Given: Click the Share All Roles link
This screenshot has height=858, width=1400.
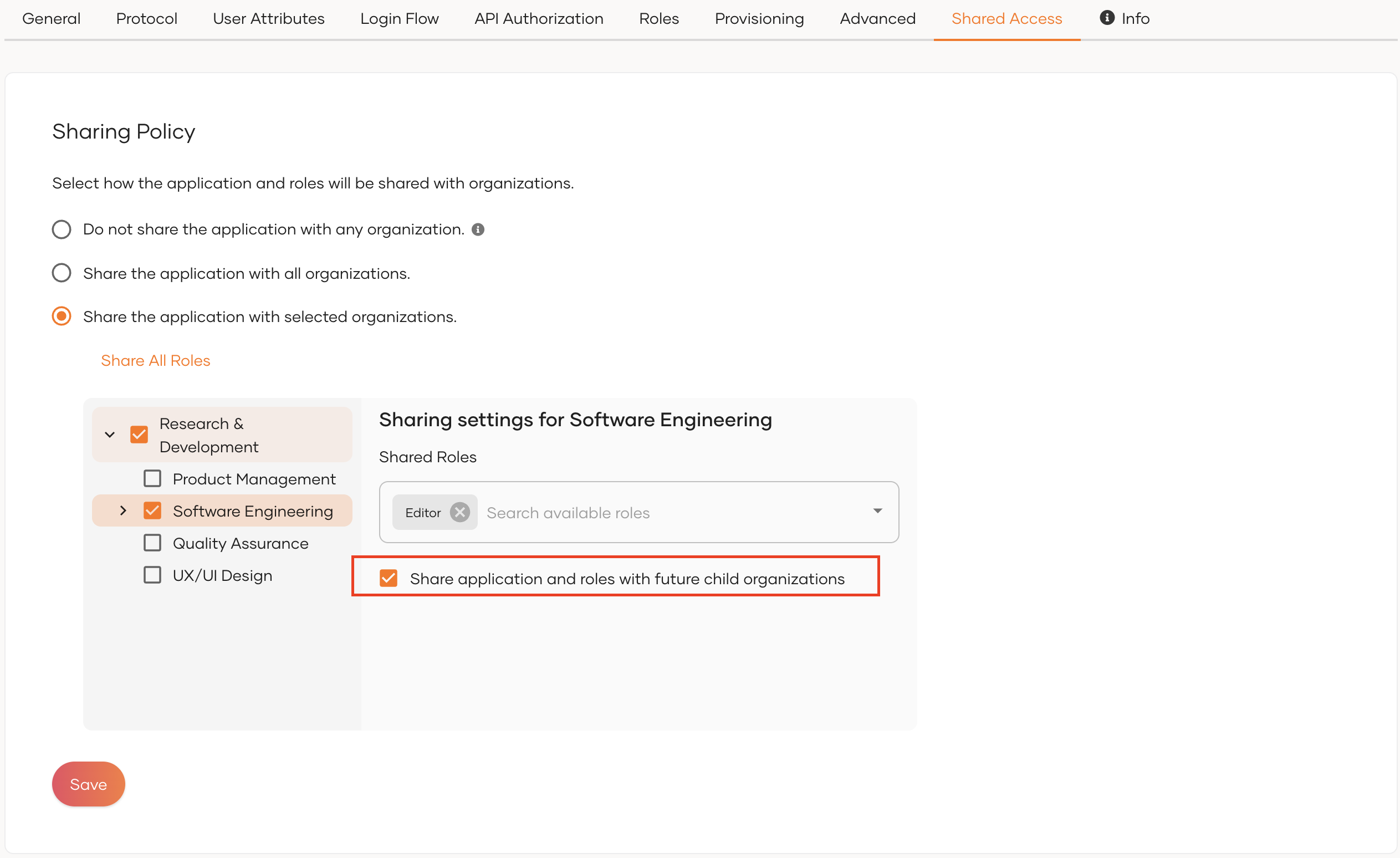Looking at the screenshot, I should (x=155, y=360).
